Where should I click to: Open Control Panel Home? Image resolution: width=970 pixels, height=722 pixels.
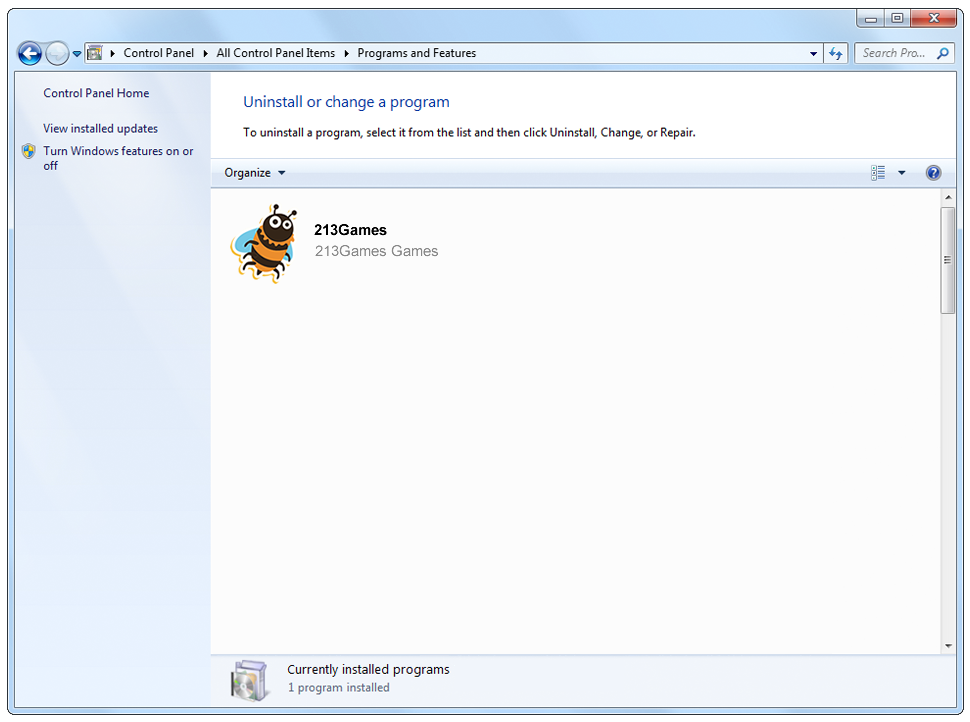coord(96,93)
